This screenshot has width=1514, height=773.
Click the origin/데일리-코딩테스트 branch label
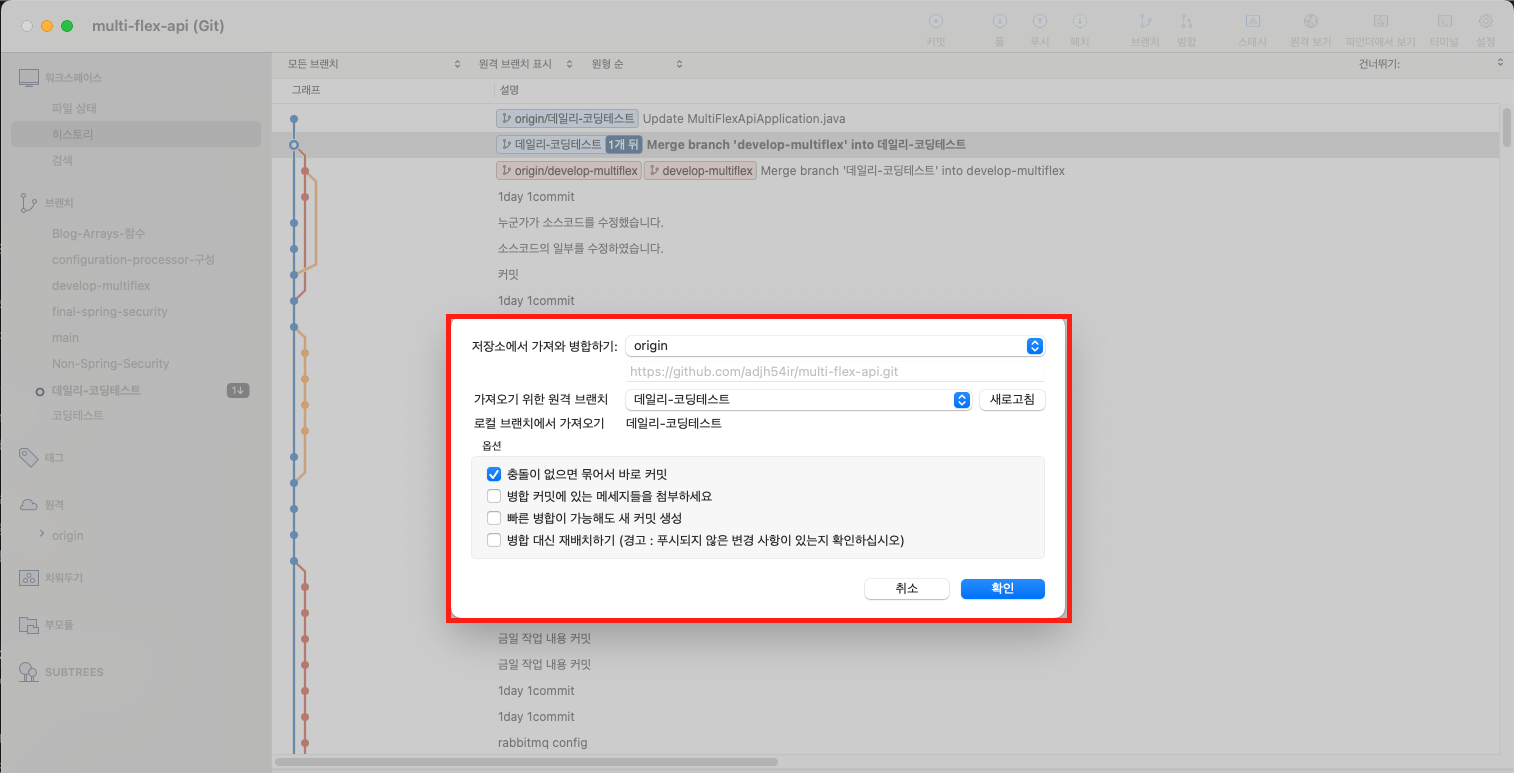click(x=566, y=119)
